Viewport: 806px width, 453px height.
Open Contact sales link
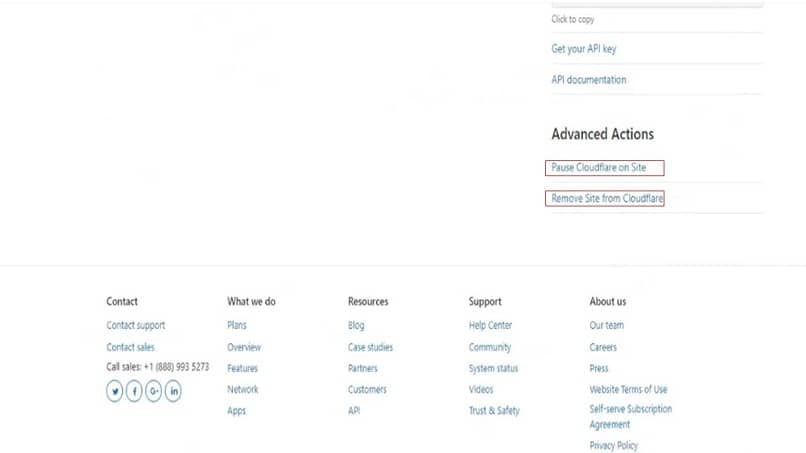click(131, 347)
